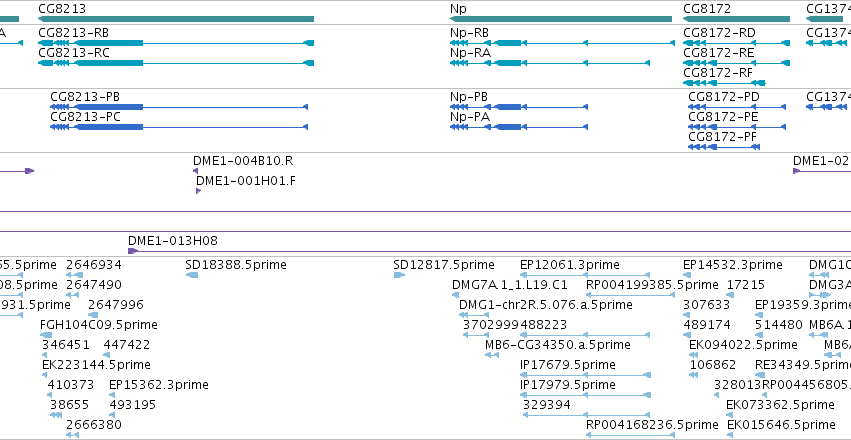This screenshot has width=851, height=440.
Task: Click the CG8172-PE protein label
Action: 723,117
